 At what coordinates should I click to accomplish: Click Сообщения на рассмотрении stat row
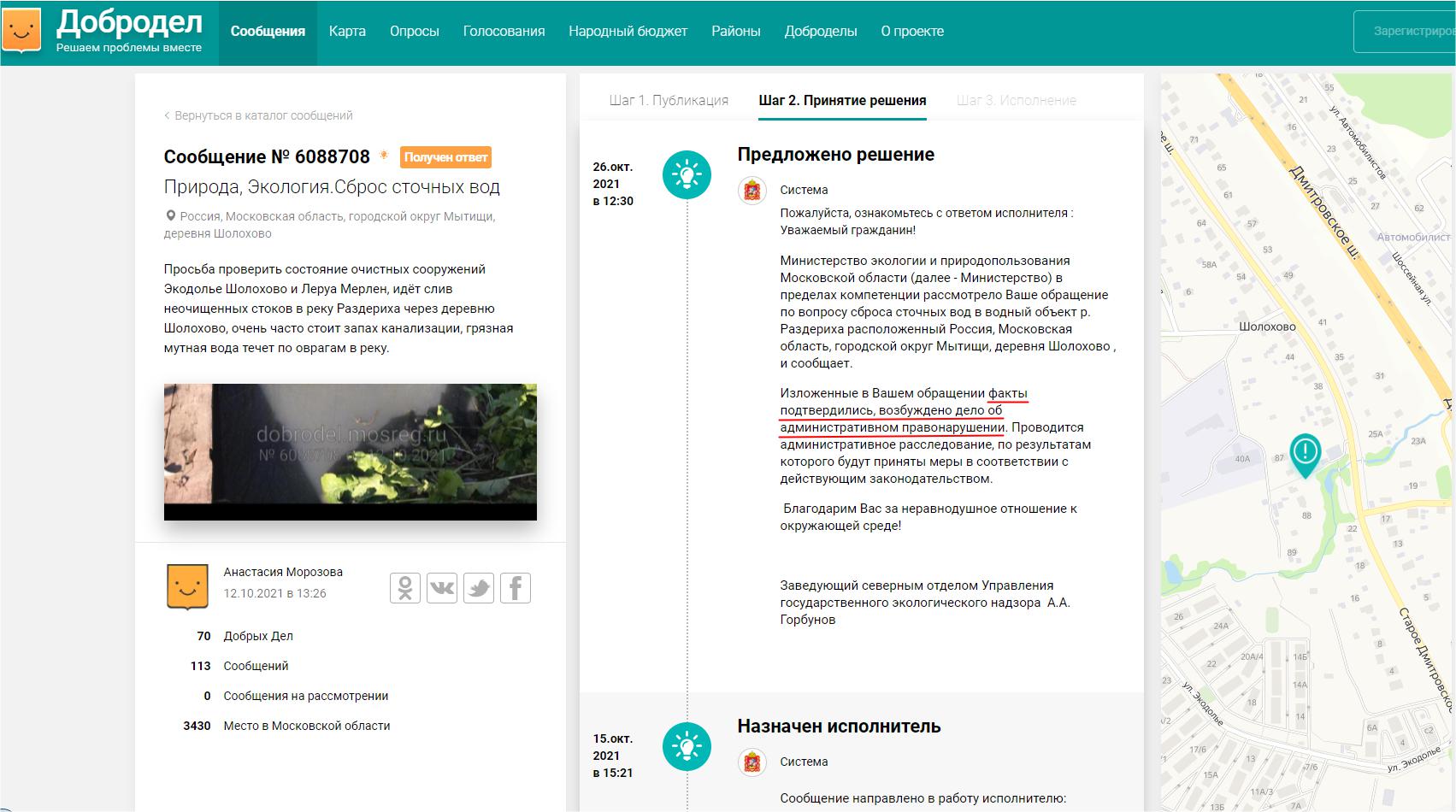point(296,696)
